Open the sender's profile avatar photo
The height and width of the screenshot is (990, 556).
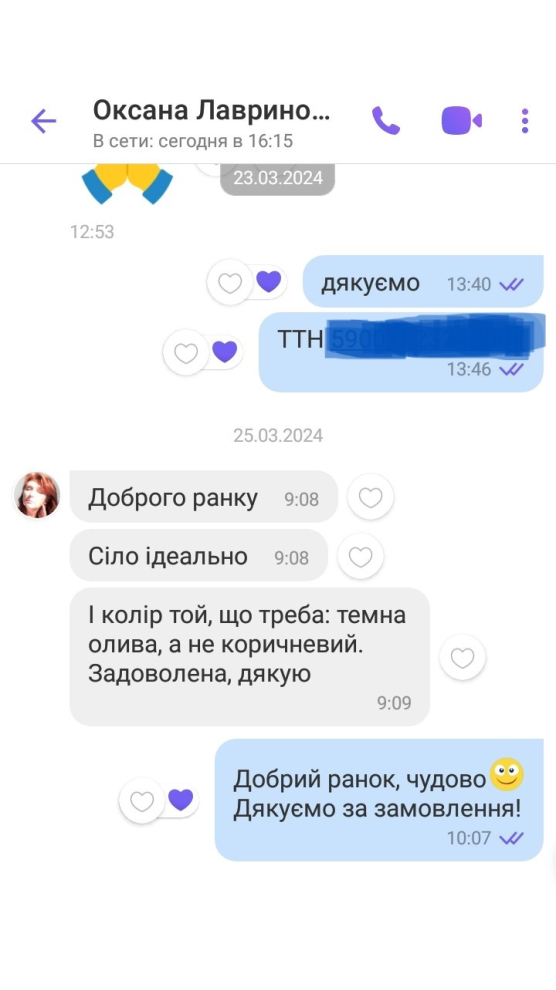click(x=37, y=495)
